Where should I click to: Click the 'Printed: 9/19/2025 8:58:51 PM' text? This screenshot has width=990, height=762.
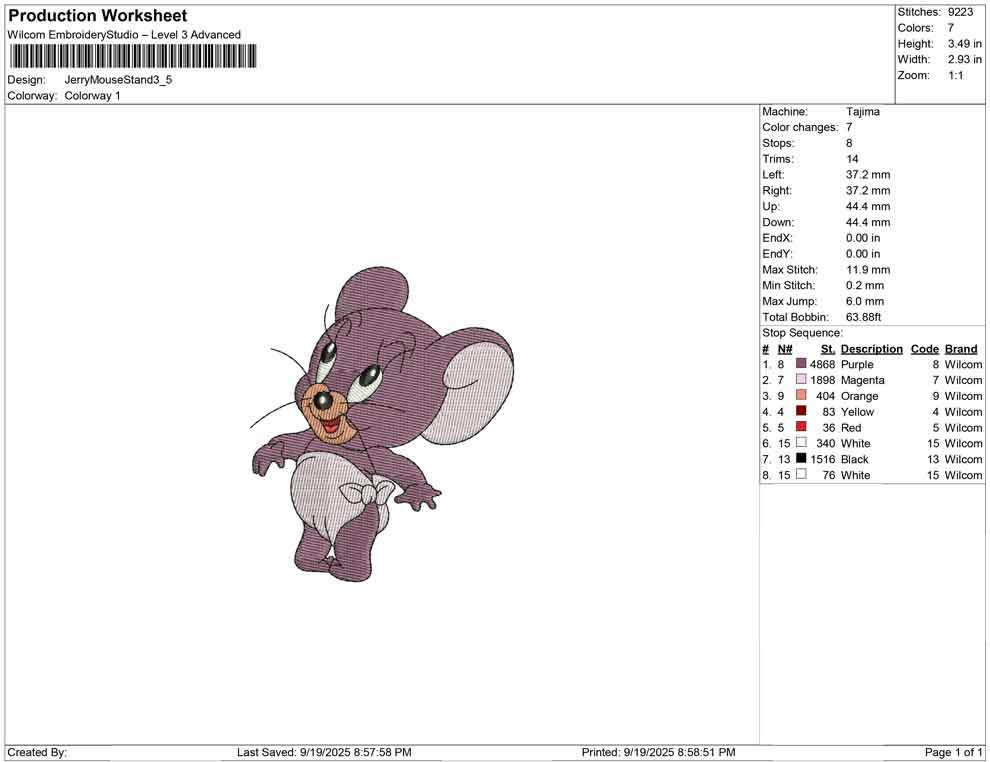click(658, 751)
